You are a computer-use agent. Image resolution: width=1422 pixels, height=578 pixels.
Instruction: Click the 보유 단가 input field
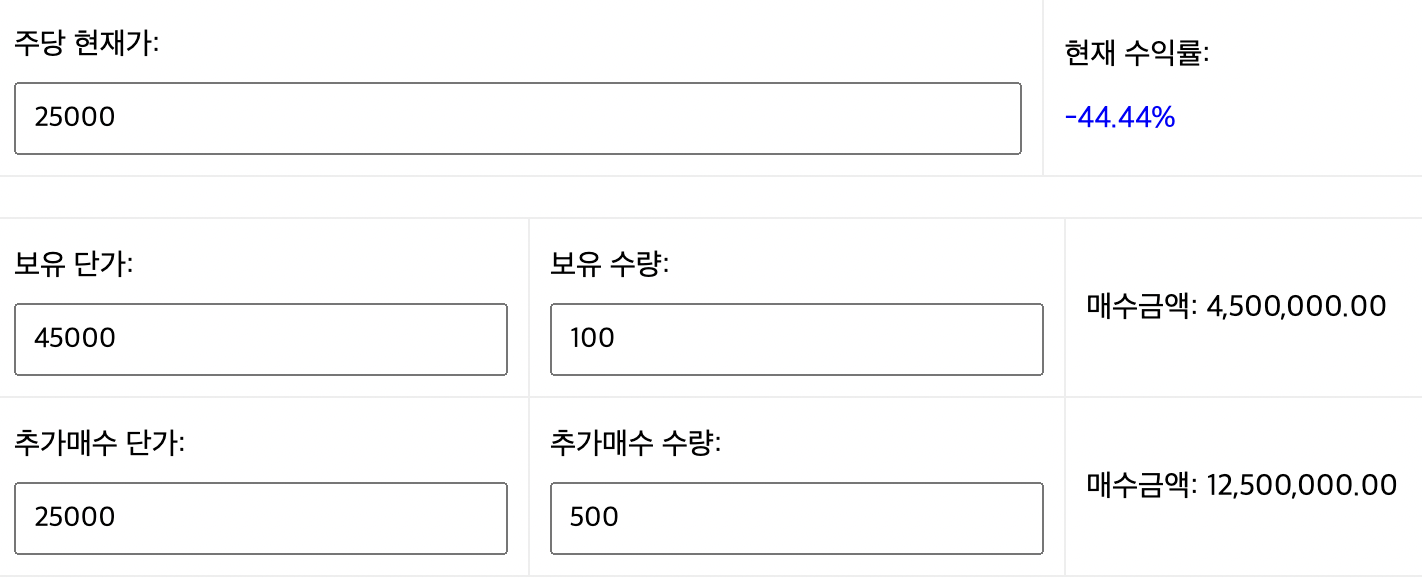click(260, 338)
